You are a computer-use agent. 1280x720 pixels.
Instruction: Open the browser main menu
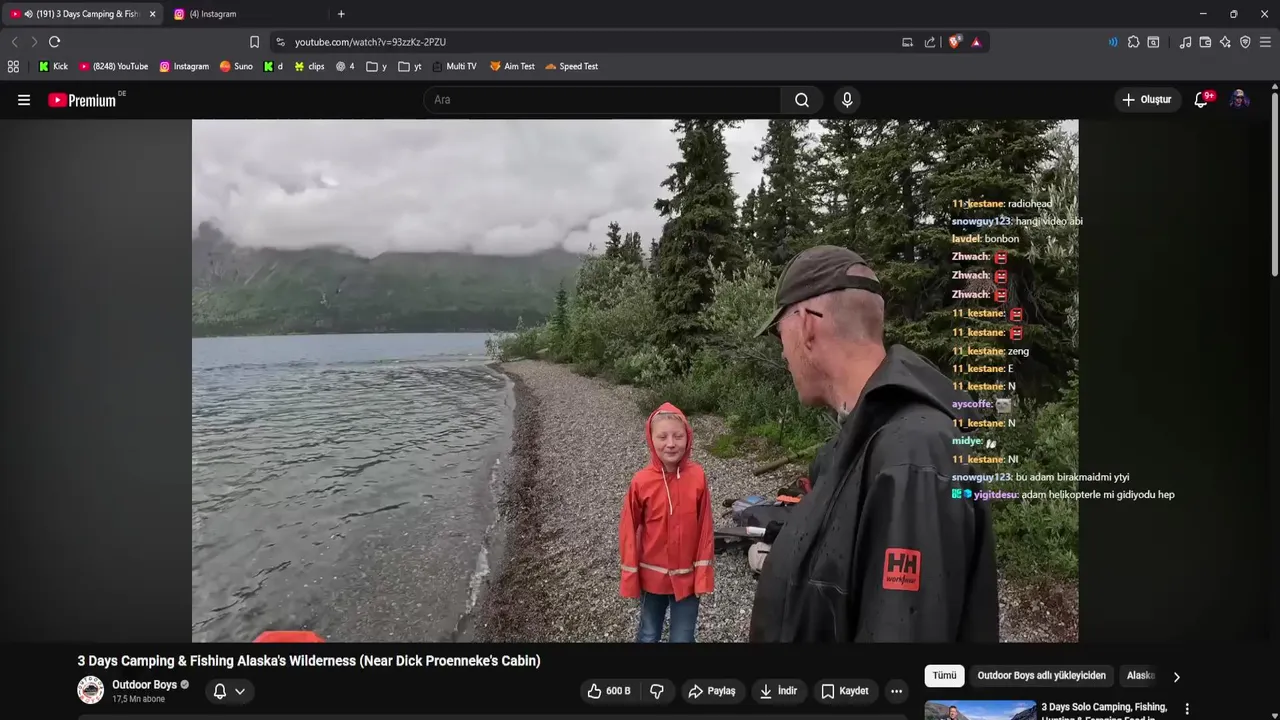point(1265,42)
